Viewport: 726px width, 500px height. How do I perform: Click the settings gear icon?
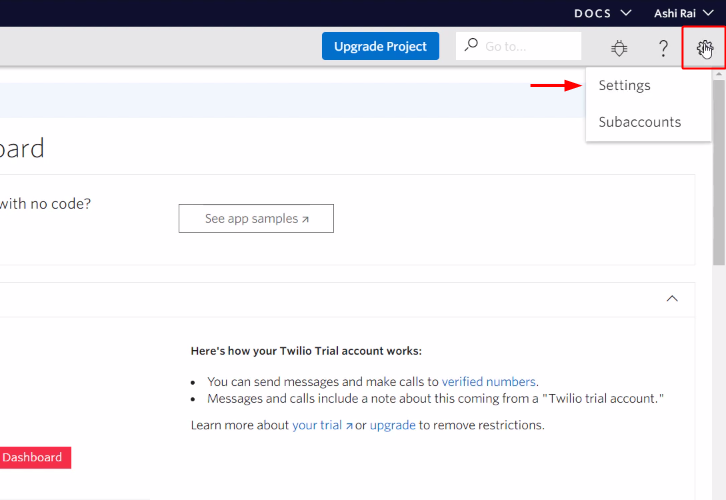pyautogui.click(x=704, y=48)
